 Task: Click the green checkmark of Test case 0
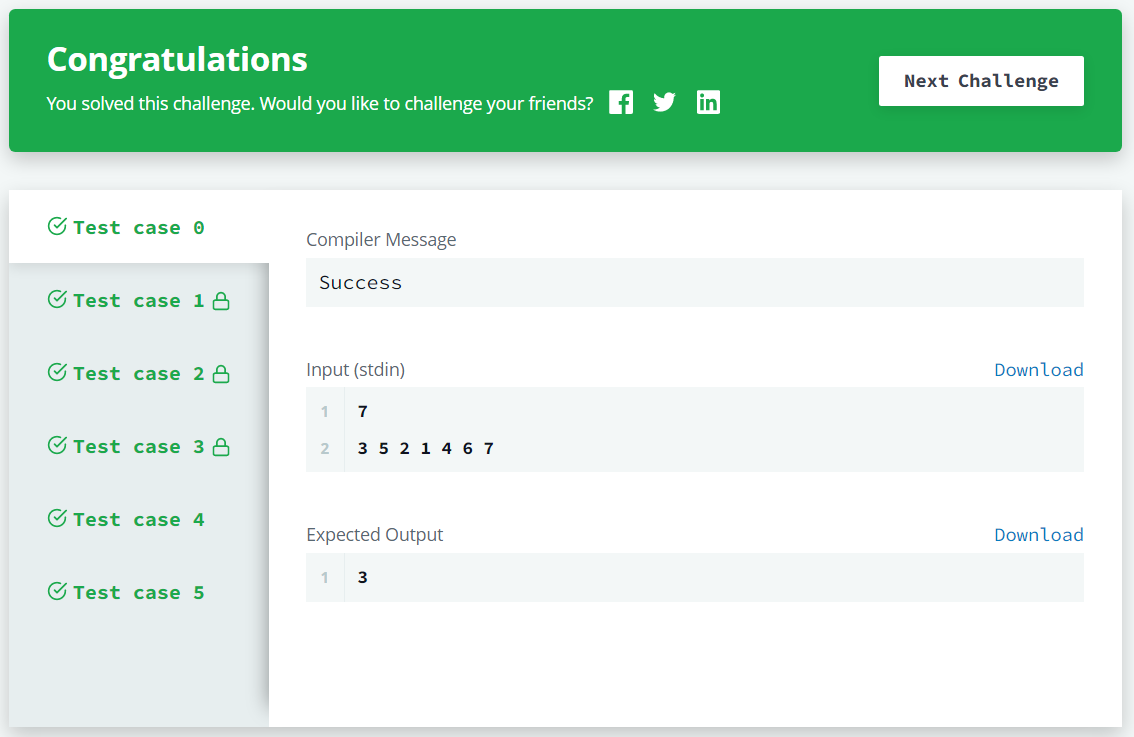[x=57, y=226]
